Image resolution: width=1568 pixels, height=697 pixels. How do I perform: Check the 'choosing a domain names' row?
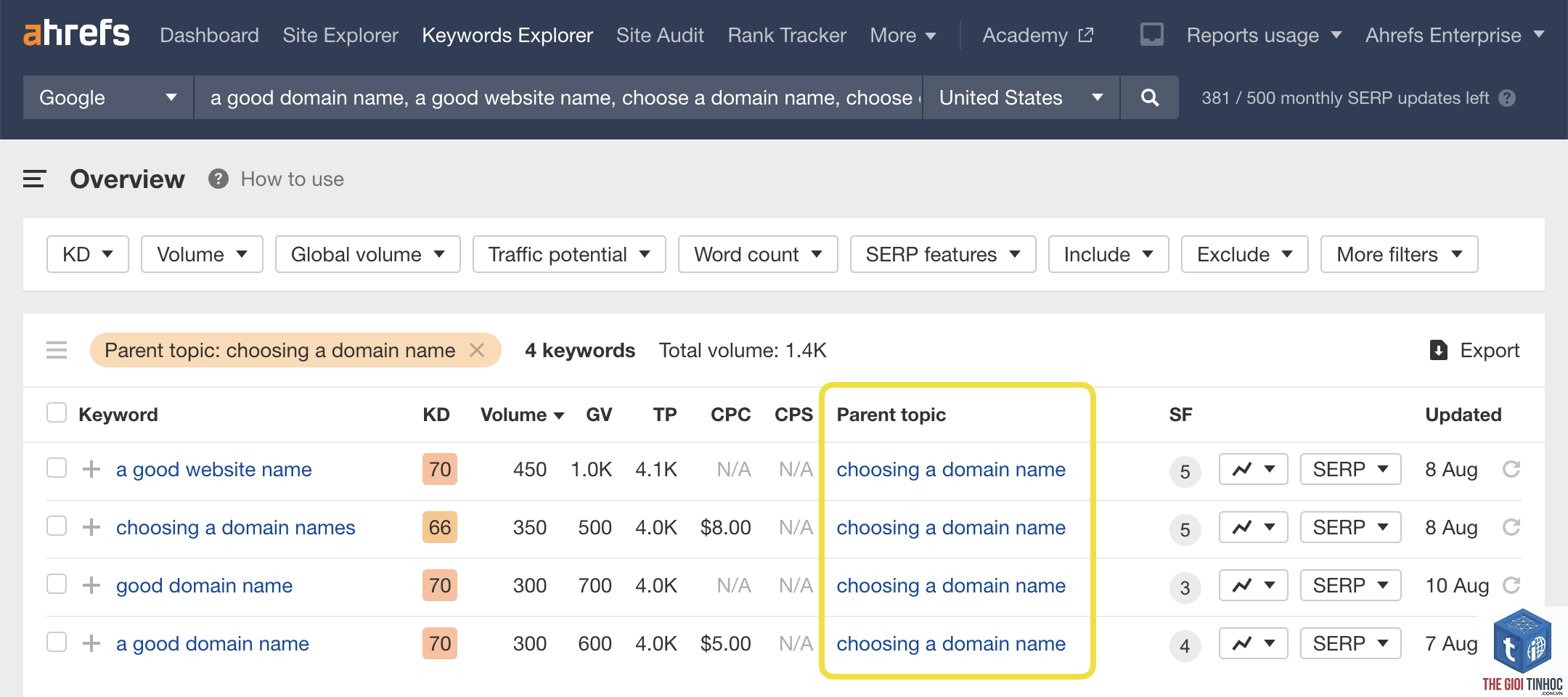(x=57, y=526)
